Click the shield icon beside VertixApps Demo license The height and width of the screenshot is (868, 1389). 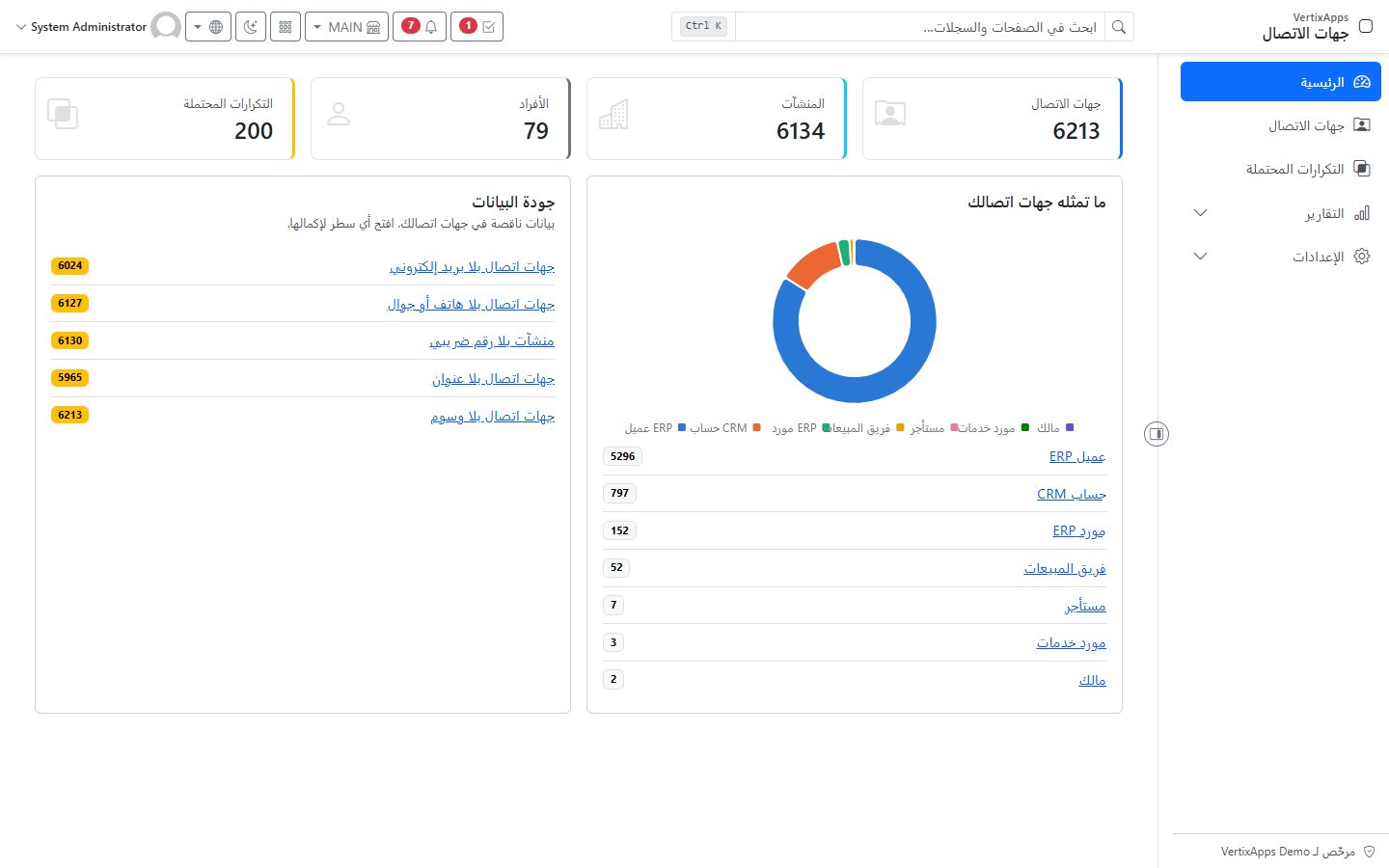pyautogui.click(x=1370, y=852)
